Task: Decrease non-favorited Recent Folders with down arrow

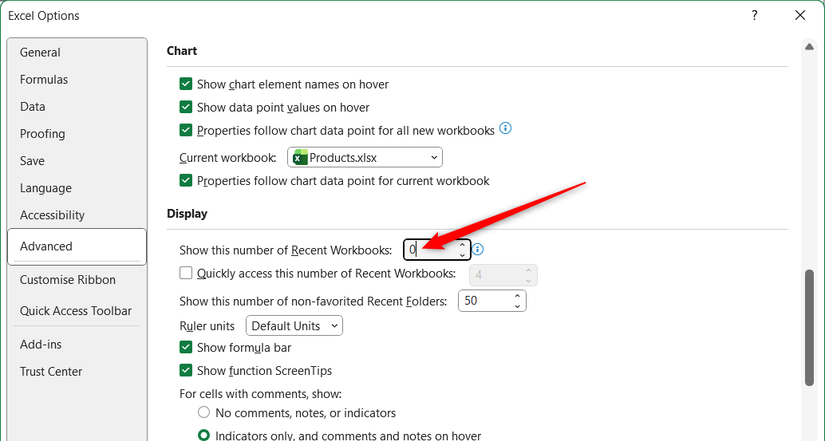Action: pos(517,306)
